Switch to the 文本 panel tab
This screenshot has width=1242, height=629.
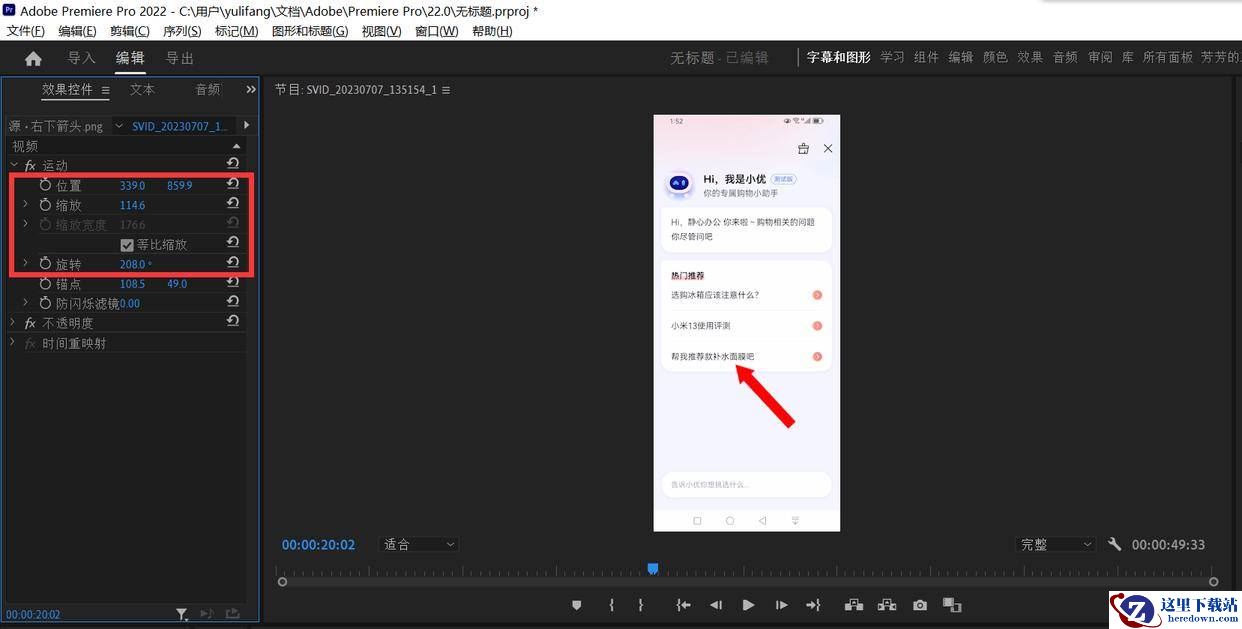[x=143, y=90]
